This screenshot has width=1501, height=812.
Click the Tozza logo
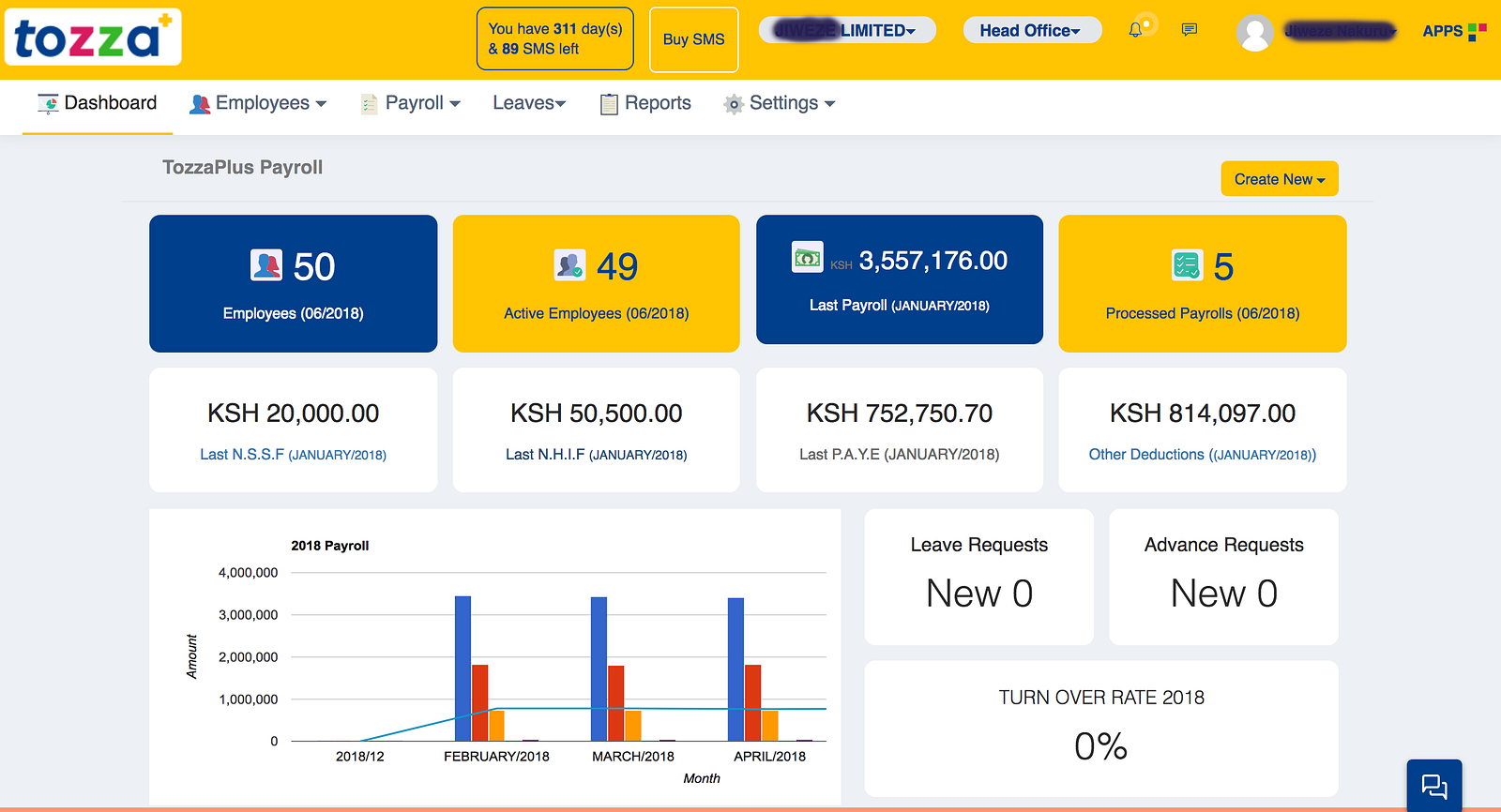(93, 38)
